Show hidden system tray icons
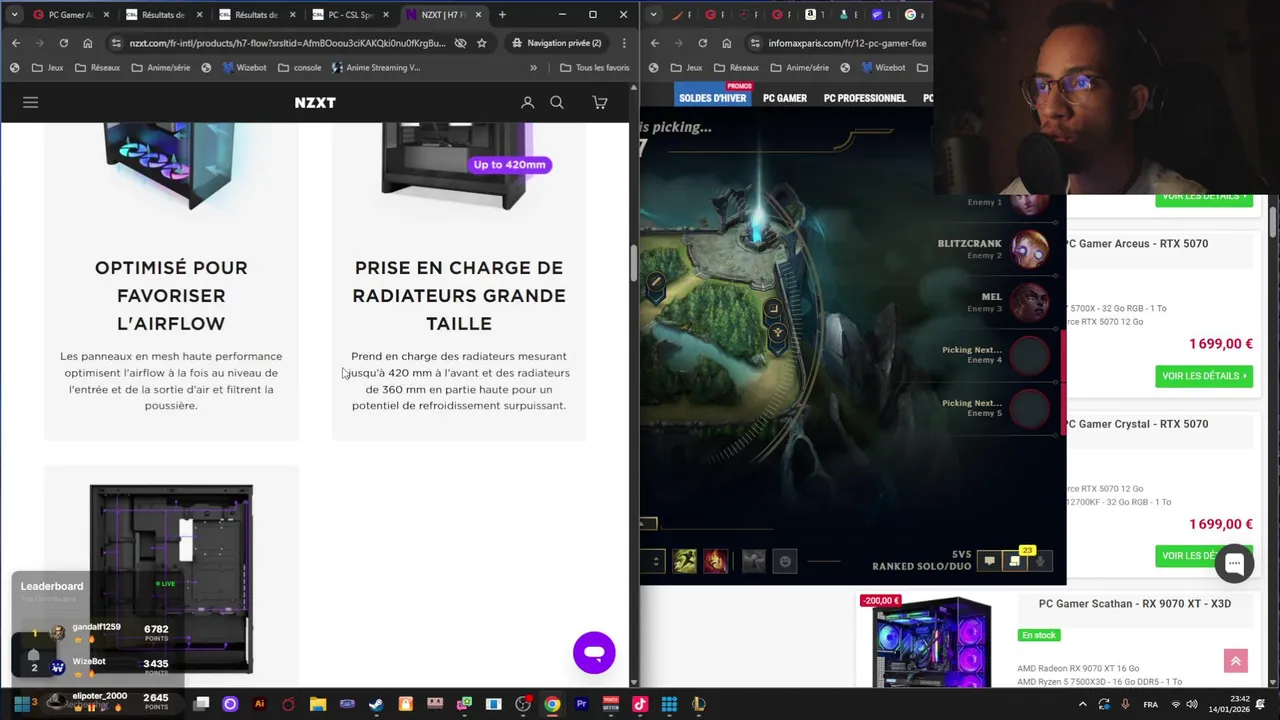 pyautogui.click(x=1082, y=705)
